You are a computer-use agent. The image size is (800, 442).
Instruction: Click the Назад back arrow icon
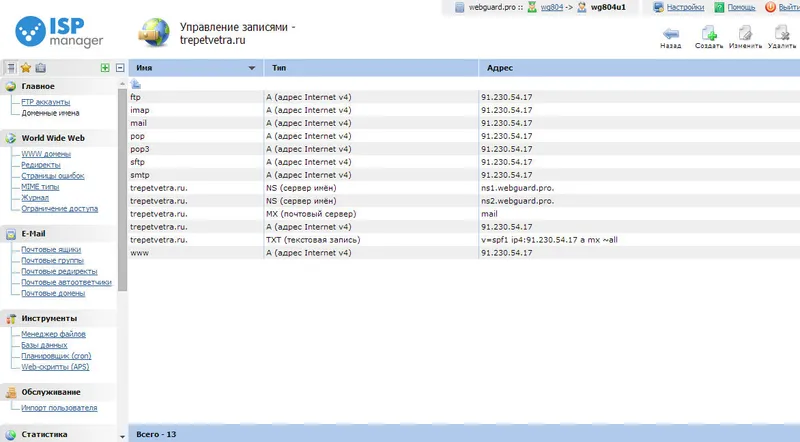pos(670,34)
